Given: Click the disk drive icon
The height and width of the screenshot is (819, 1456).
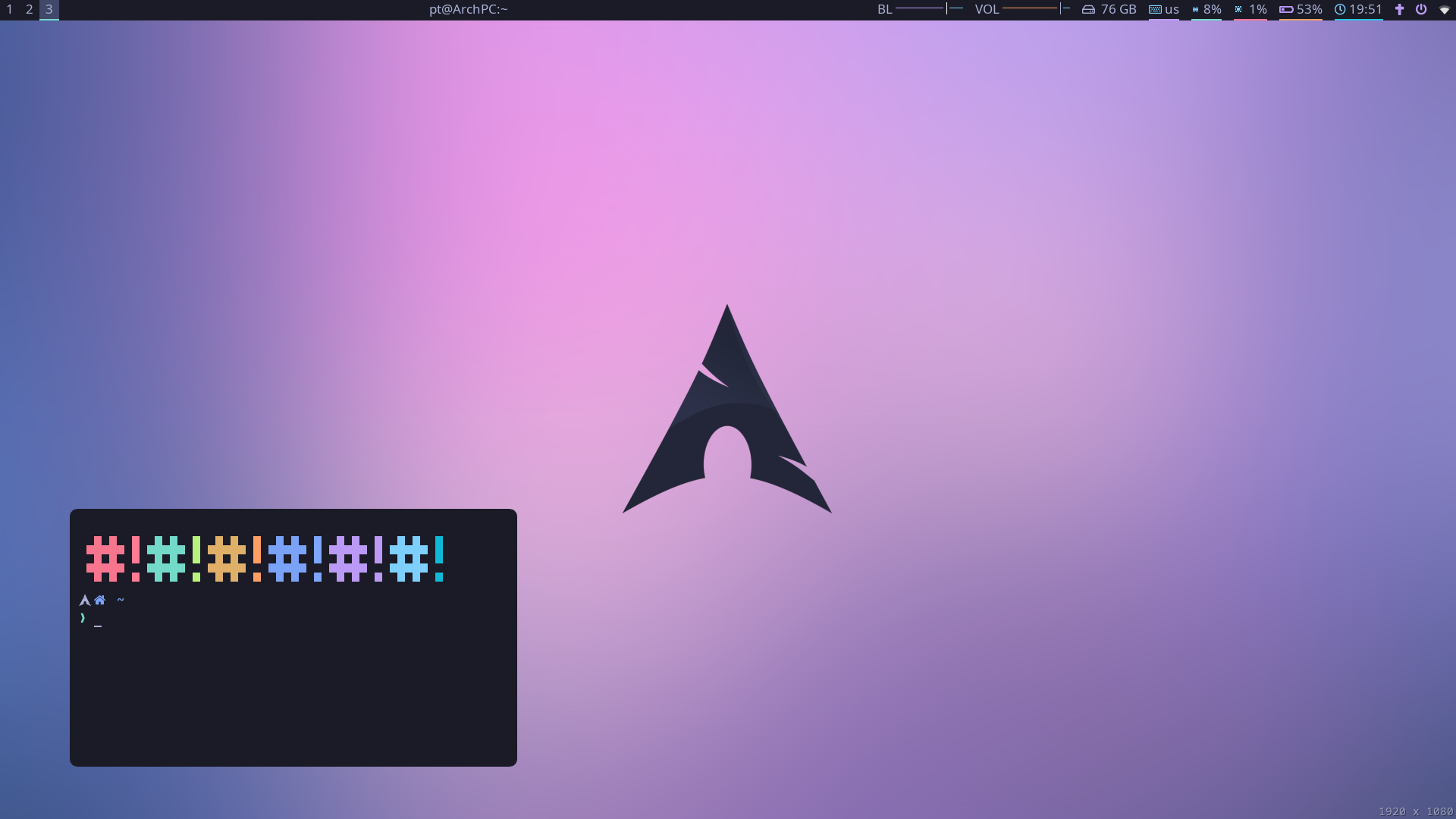Looking at the screenshot, I should pos(1088,10).
